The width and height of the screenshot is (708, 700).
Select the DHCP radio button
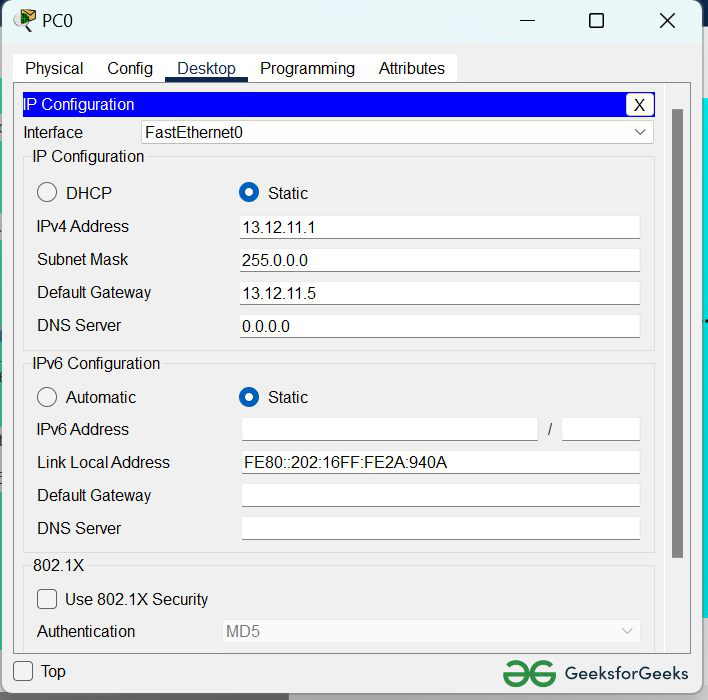(47, 193)
